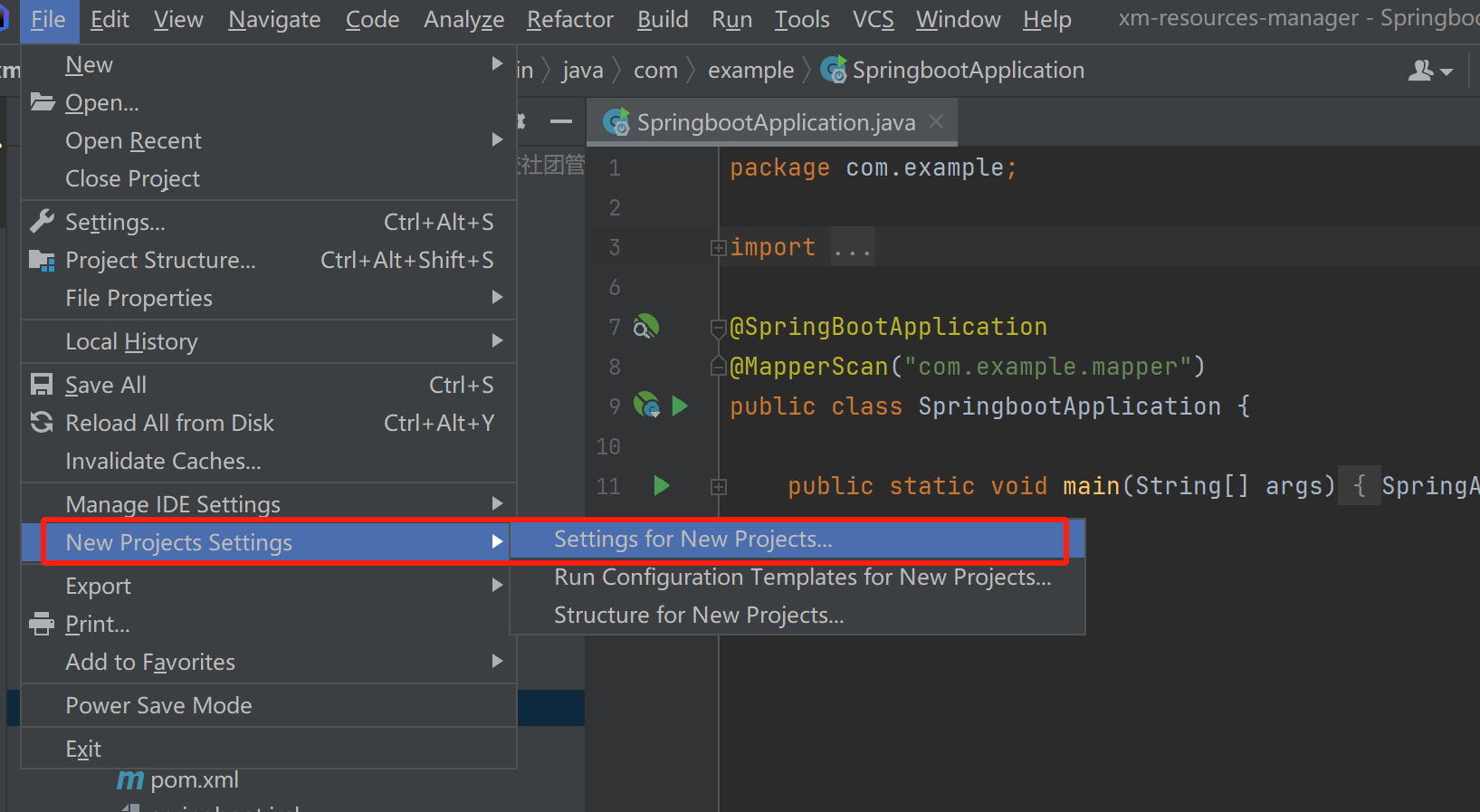1480x812 pixels.
Task: Open the VCS menu
Action: (873, 20)
